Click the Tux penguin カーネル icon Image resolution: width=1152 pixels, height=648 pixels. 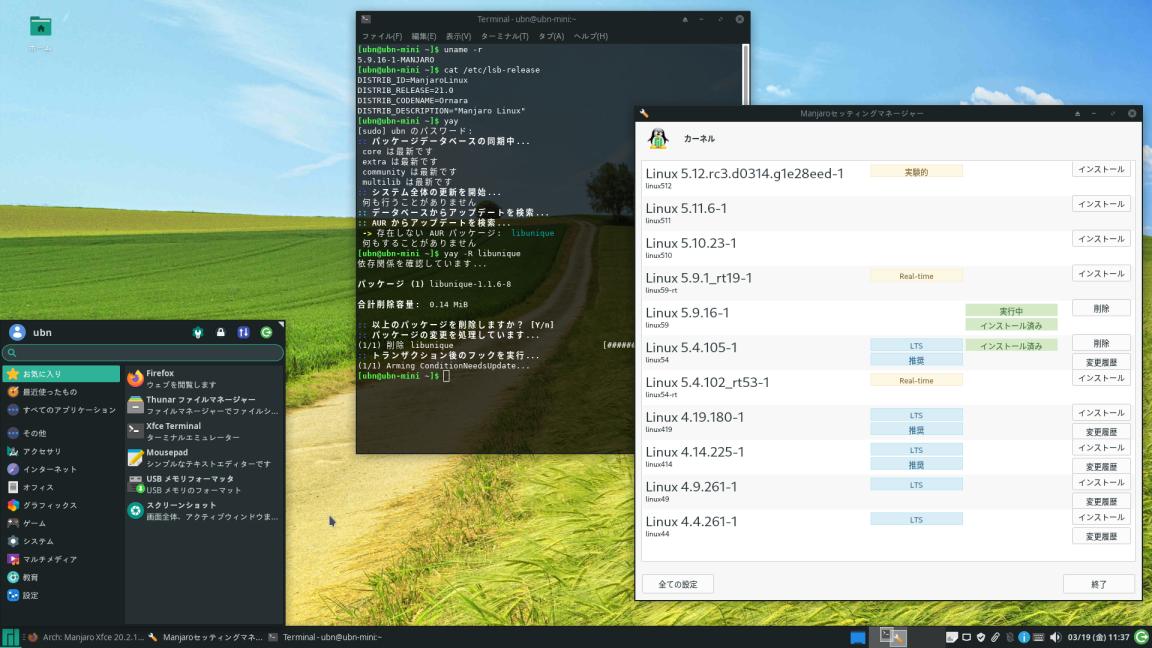coord(658,138)
